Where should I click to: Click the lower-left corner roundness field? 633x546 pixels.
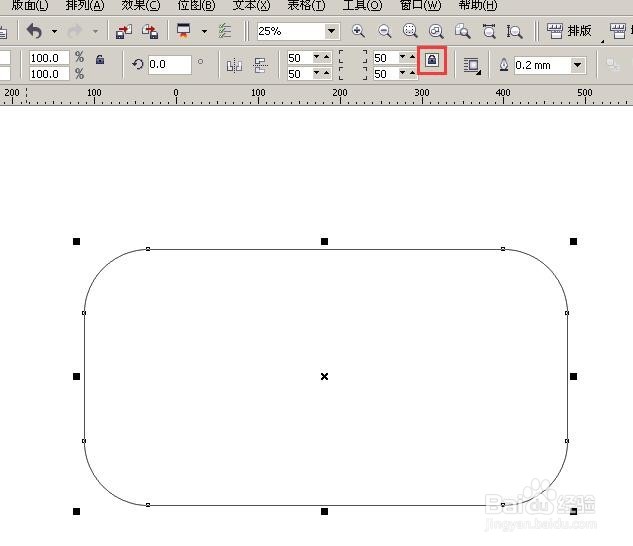[299, 74]
